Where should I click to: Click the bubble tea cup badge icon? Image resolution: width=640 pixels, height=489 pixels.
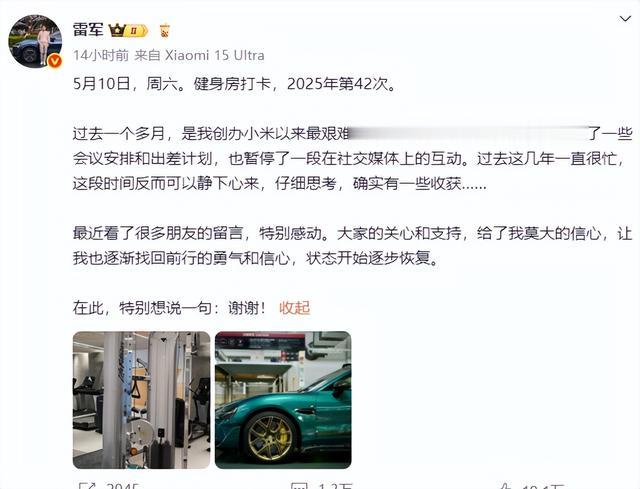point(164,31)
